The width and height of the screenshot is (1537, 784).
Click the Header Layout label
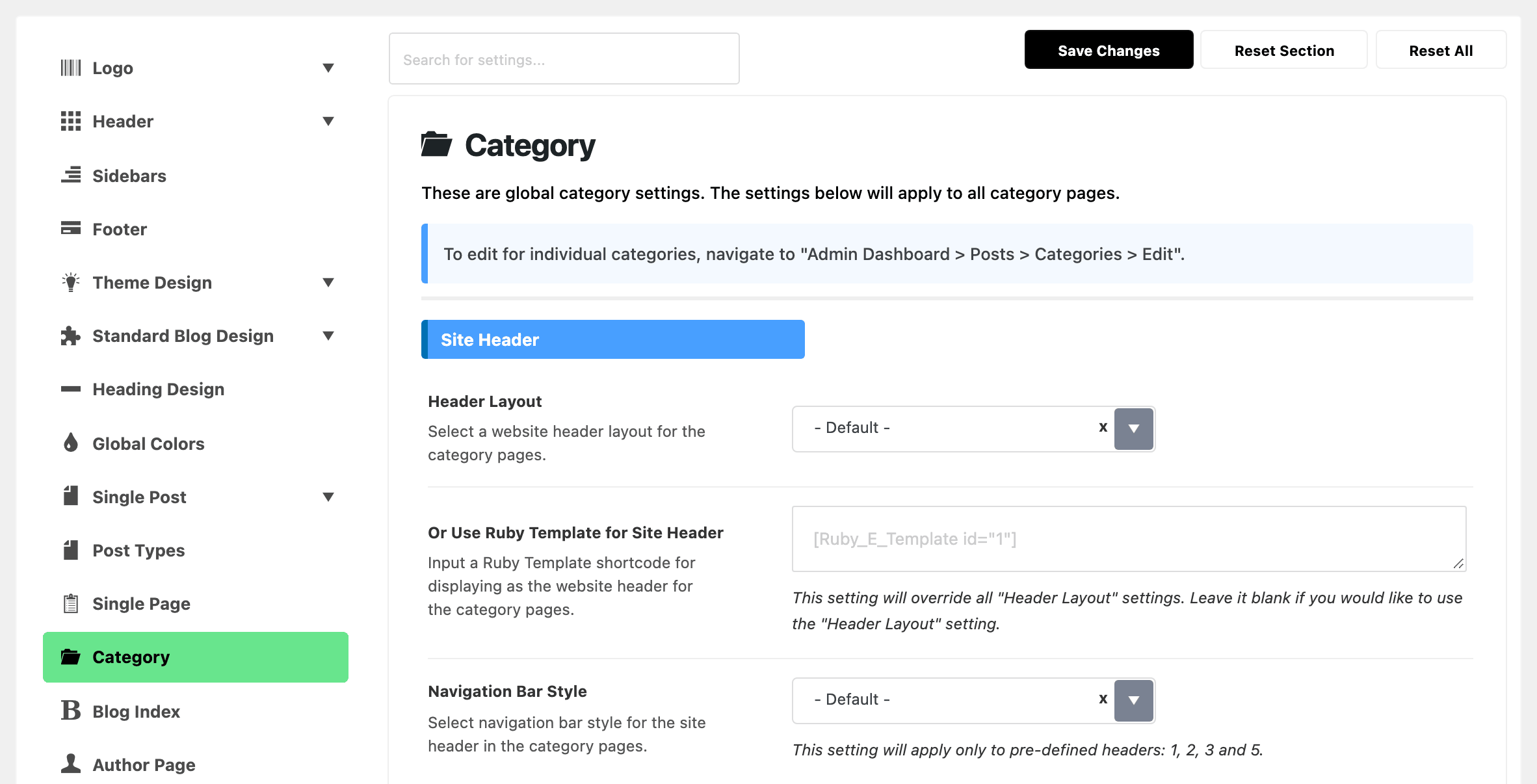[484, 401]
